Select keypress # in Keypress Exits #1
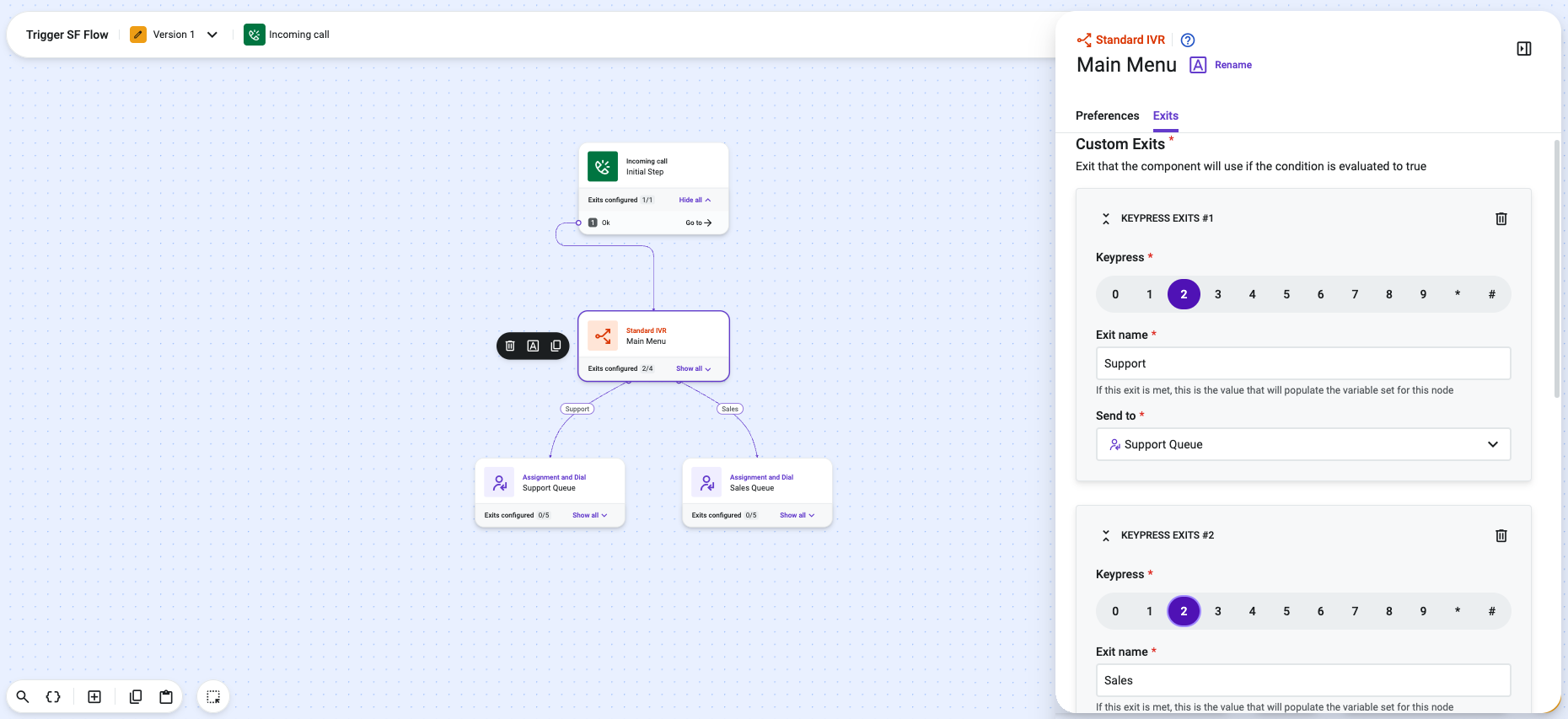The image size is (1568, 719). pyautogui.click(x=1492, y=294)
